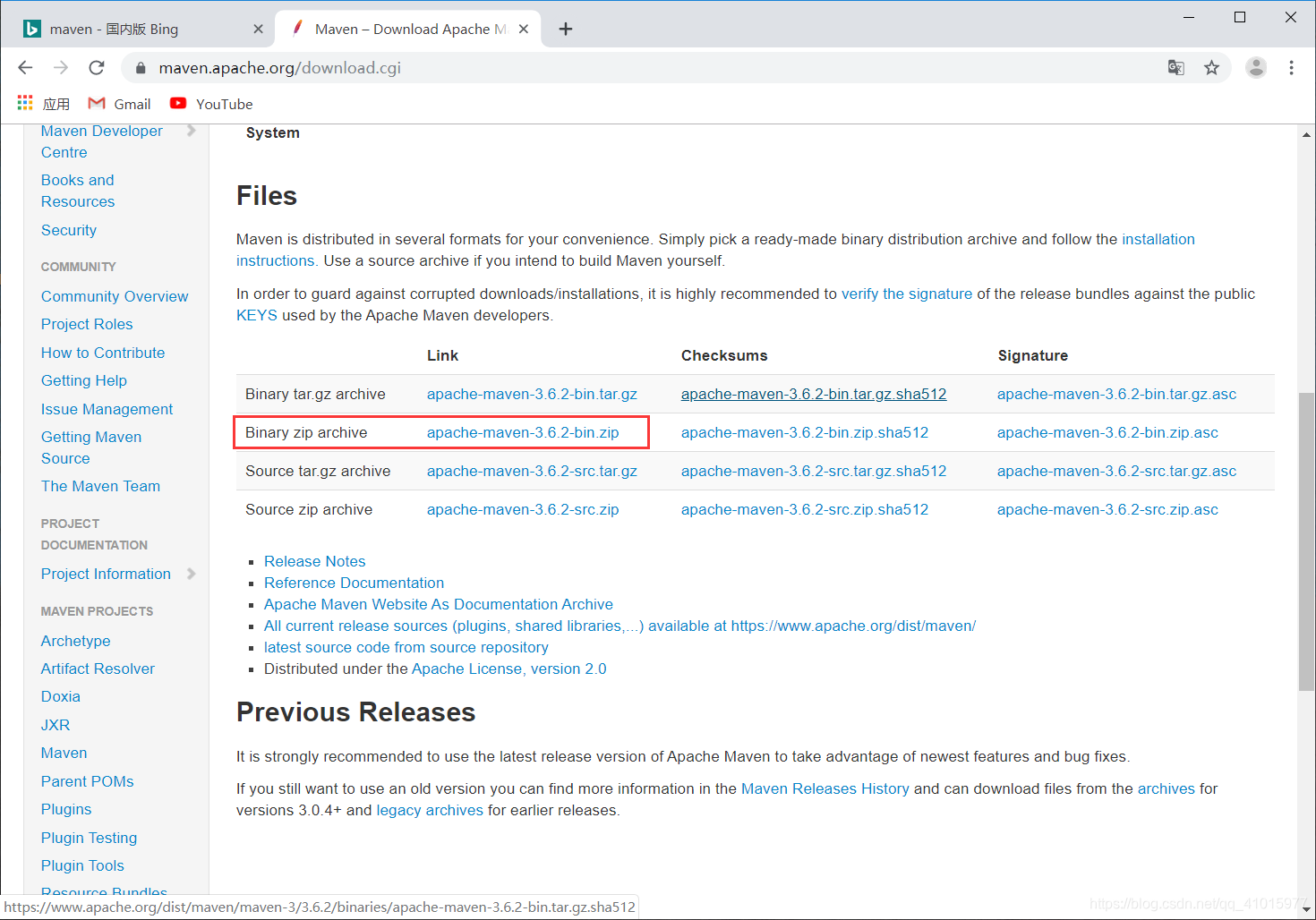Screen dimensions: 1316x920
Task: Open a new browser tab
Action: tap(565, 29)
